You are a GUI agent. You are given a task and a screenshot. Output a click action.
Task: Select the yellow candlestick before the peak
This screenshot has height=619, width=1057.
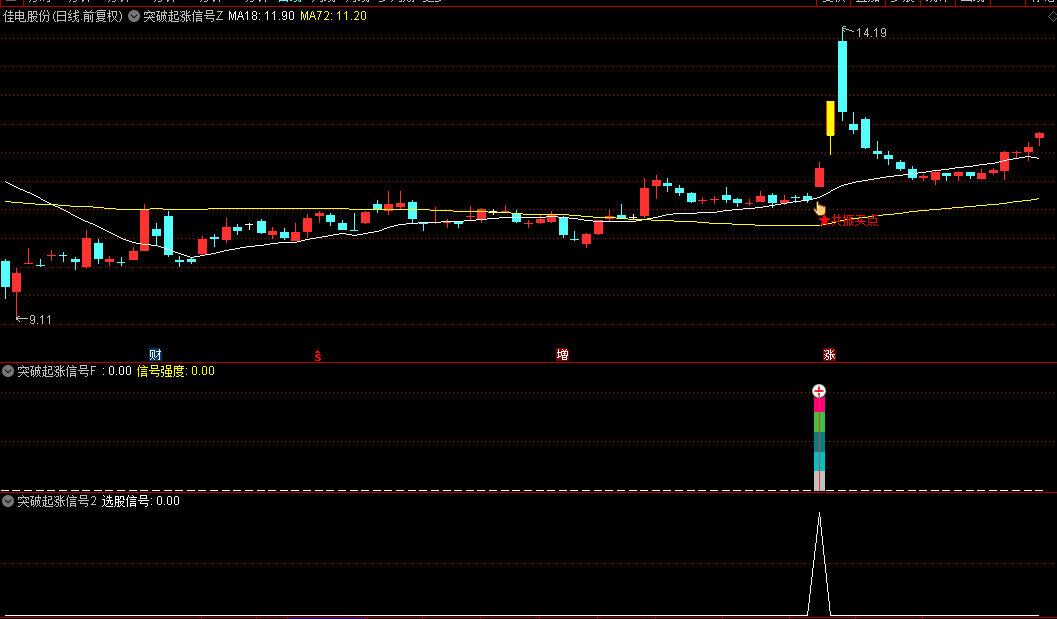point(830,119)
